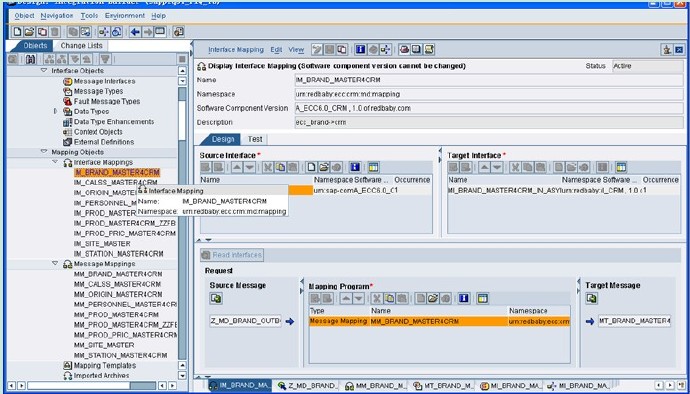The height and width of the screenshot is (394, 690).
Task: Click the copy icon in Mapping Program toolbar
Action: coord(389,298)
